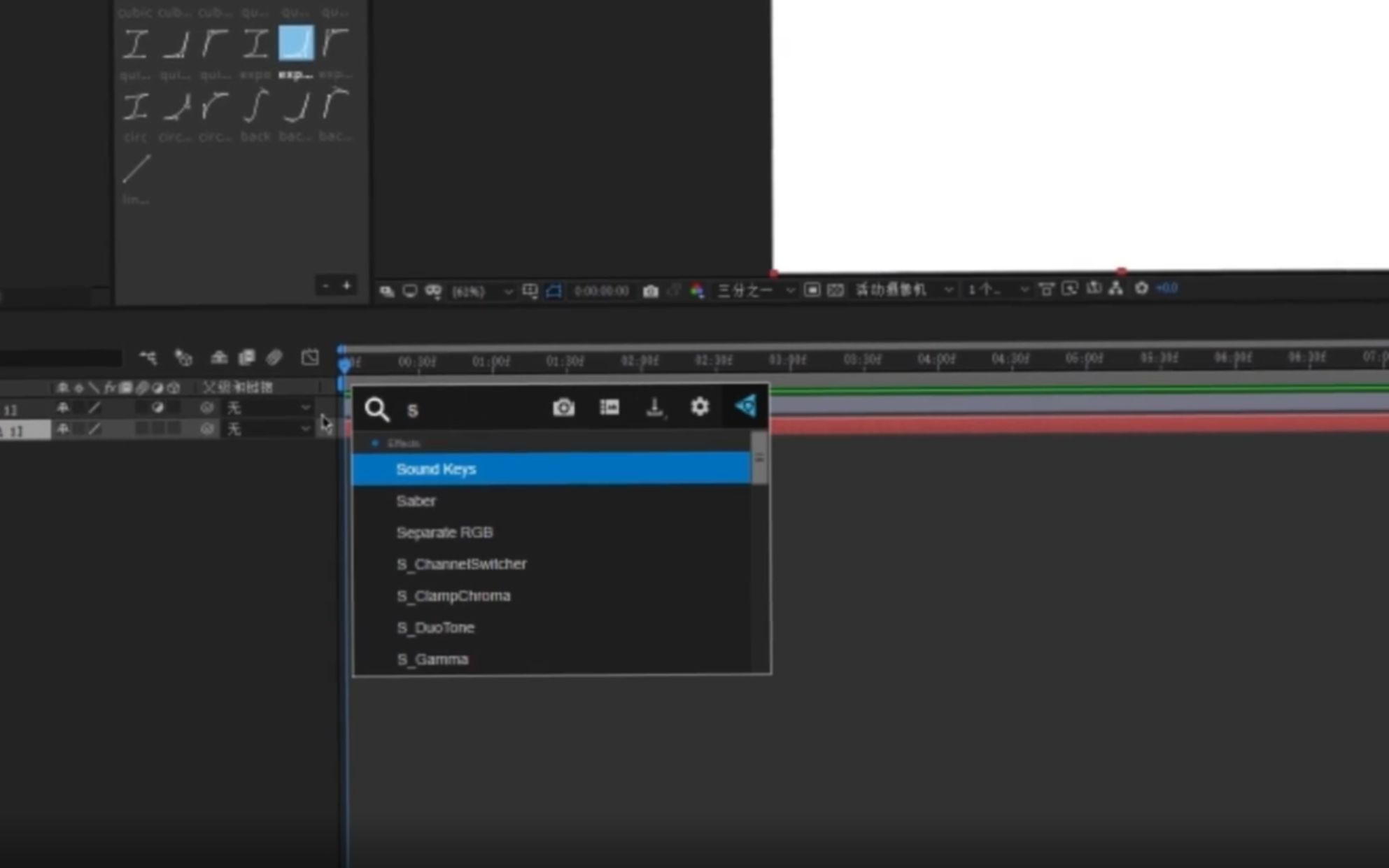Take snapshot with viewer camera icon
The width and height of the screenshot is (1389, 868).
(650, 291)
